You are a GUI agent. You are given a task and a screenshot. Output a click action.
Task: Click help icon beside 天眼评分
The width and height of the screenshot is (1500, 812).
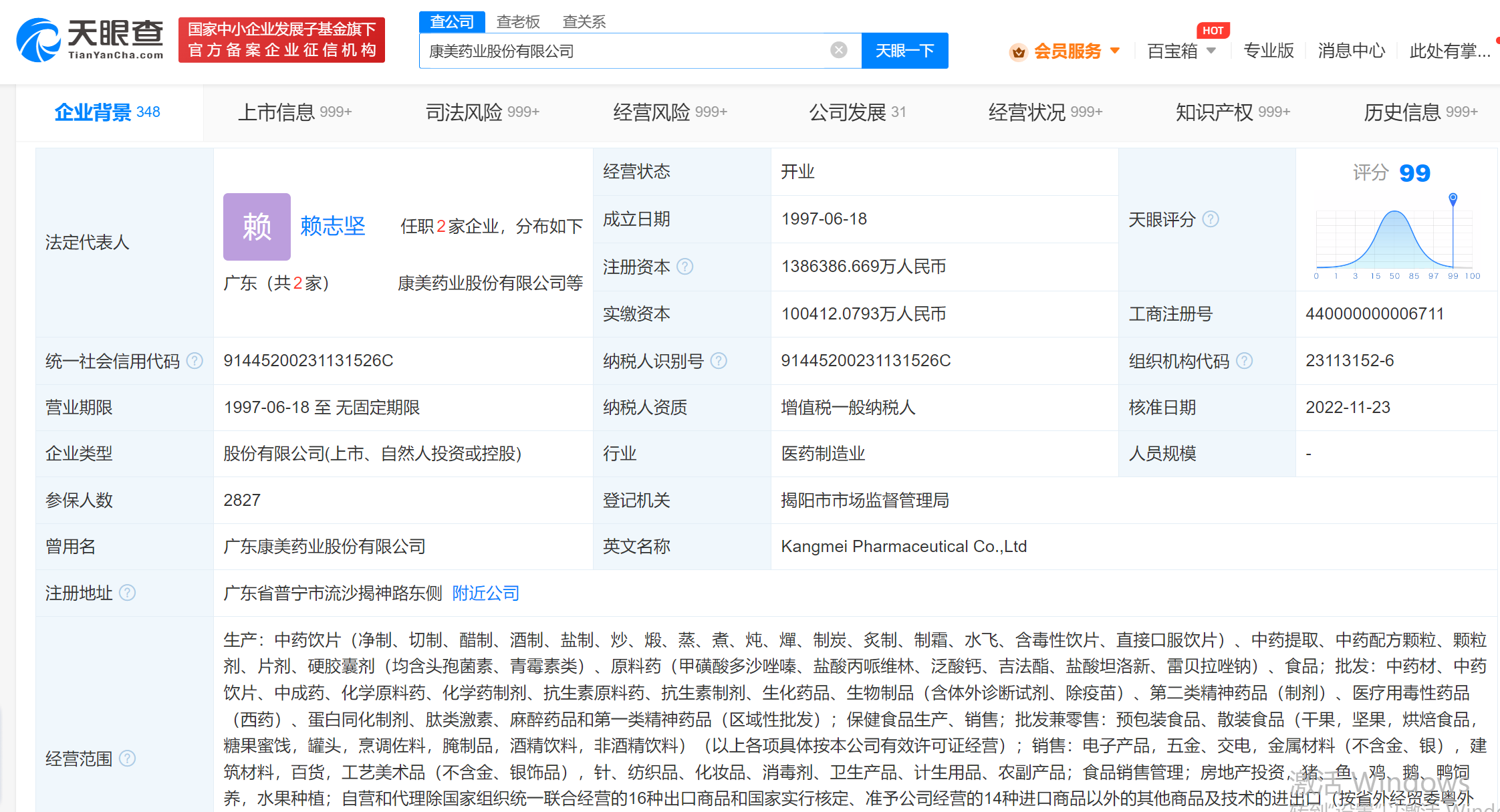pyautogui.click(x=1211, y=219)
